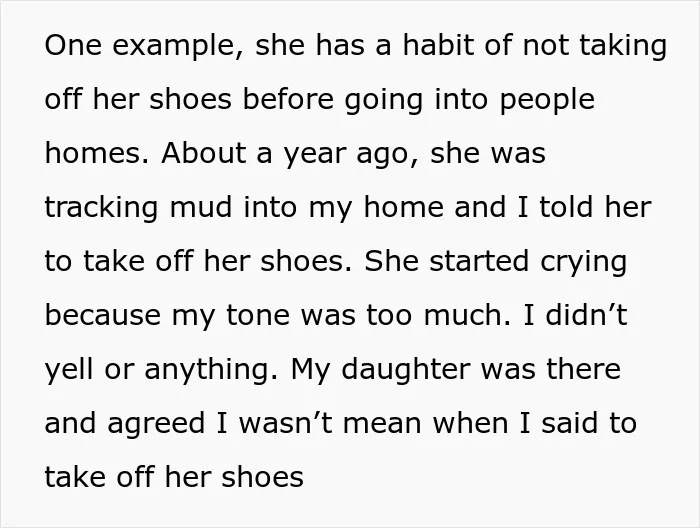The image size is (700, 528).
Task: Select the word "taking" in the paragraph
Action: click(623, 46)
